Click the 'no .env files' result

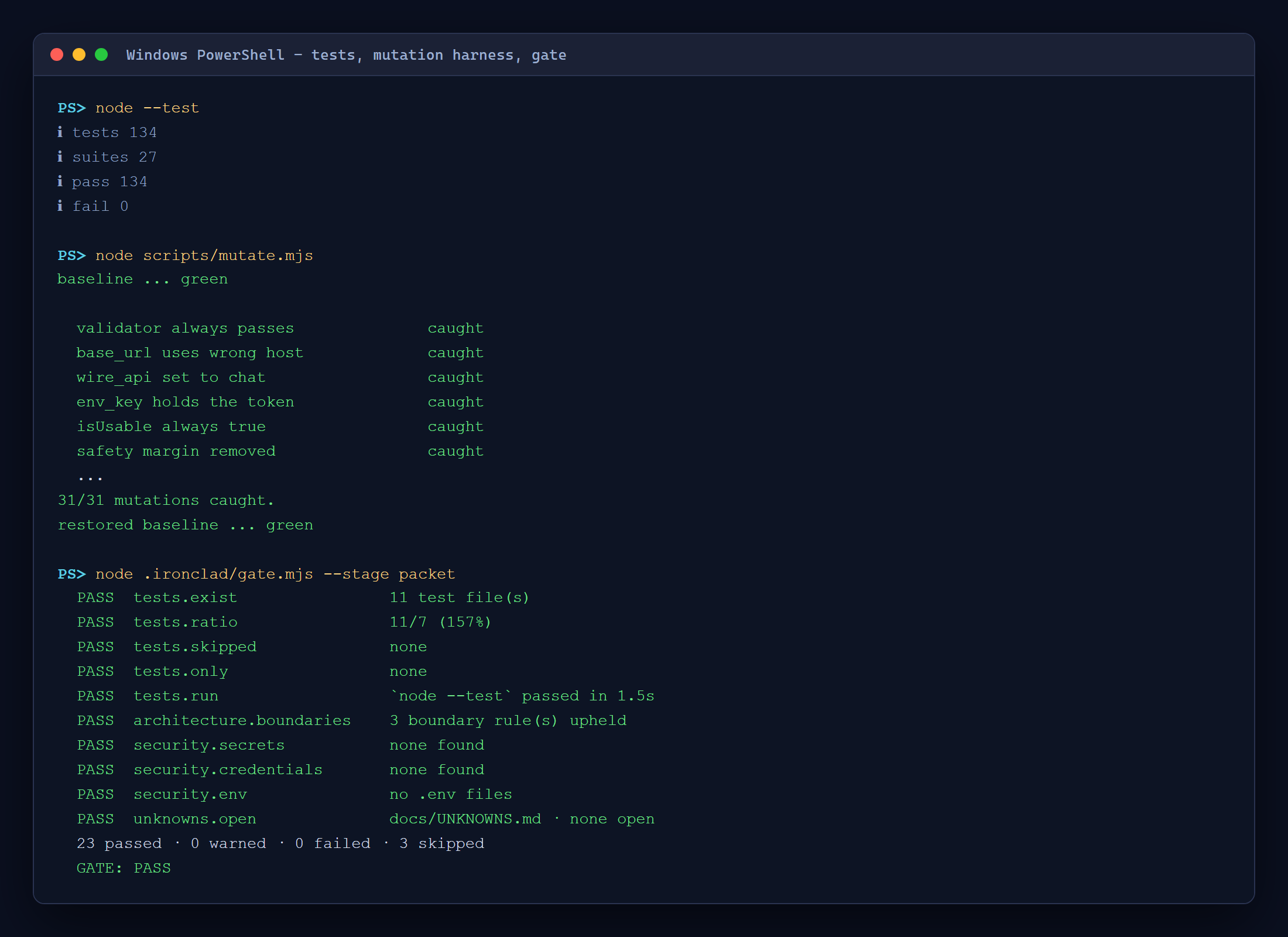tap(451, 794)
